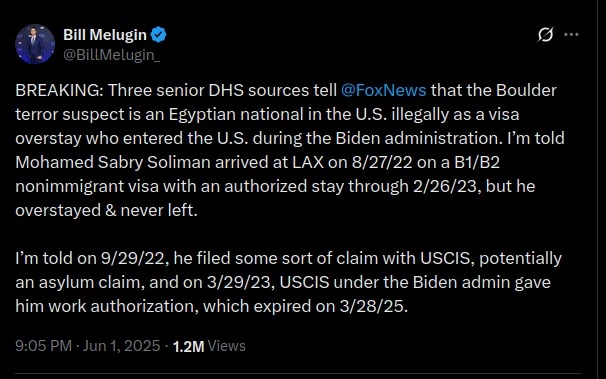Click the blue verified checkmark badge
Image resolution: width=606 pixels, height=379 pixels.
tap(158, 35)
